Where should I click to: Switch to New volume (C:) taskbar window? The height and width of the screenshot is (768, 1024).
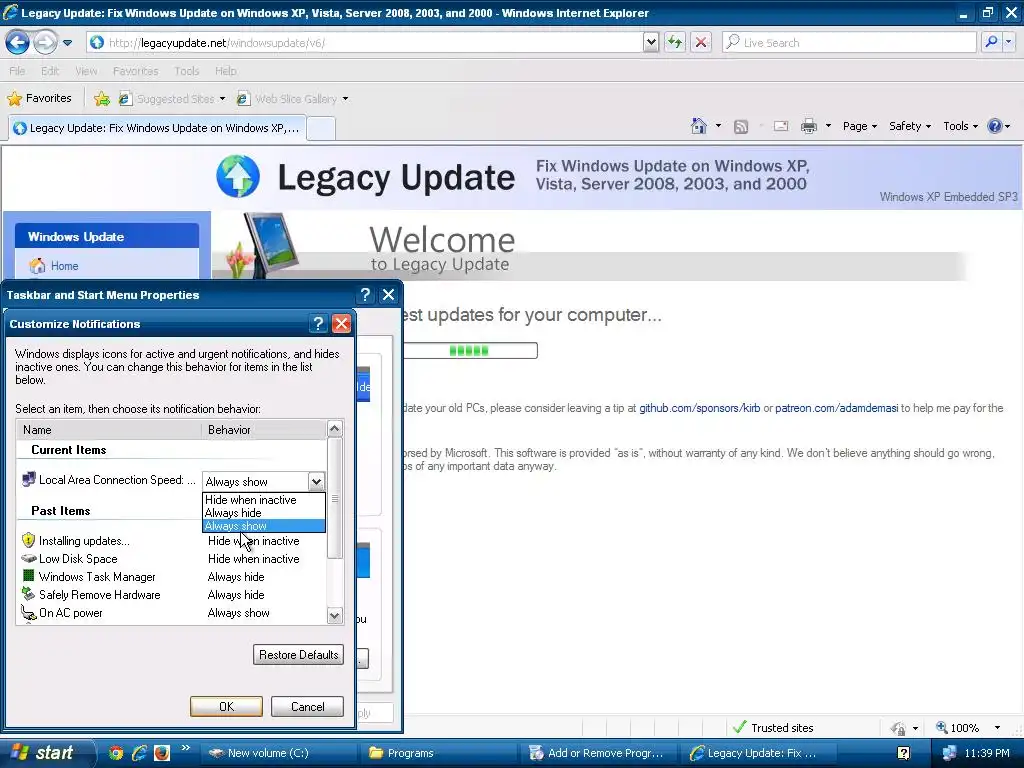[x=278, y=753]
